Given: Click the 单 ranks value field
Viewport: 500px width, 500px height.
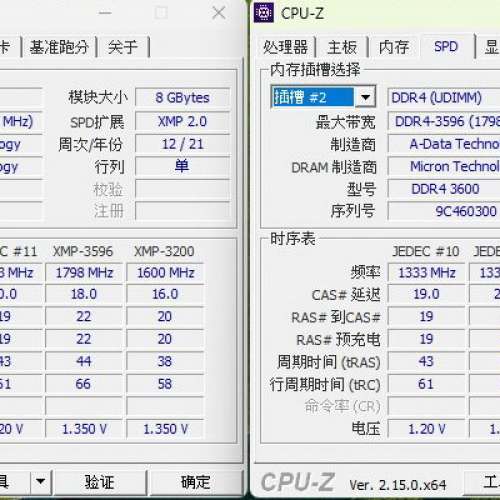Looking at the screenshot, I should click(x=182, y=166).
